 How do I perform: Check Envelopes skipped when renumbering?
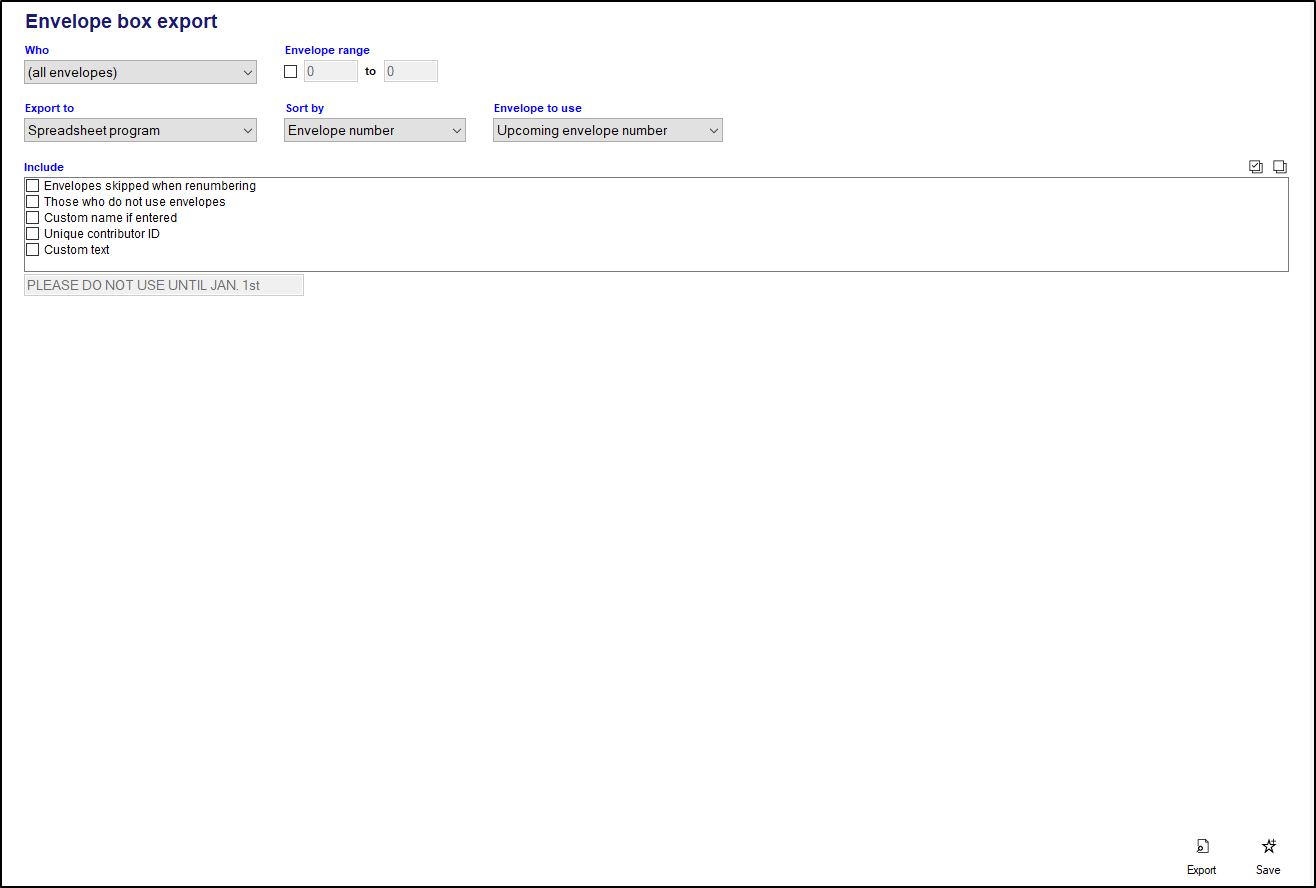(x=33, y=186)
